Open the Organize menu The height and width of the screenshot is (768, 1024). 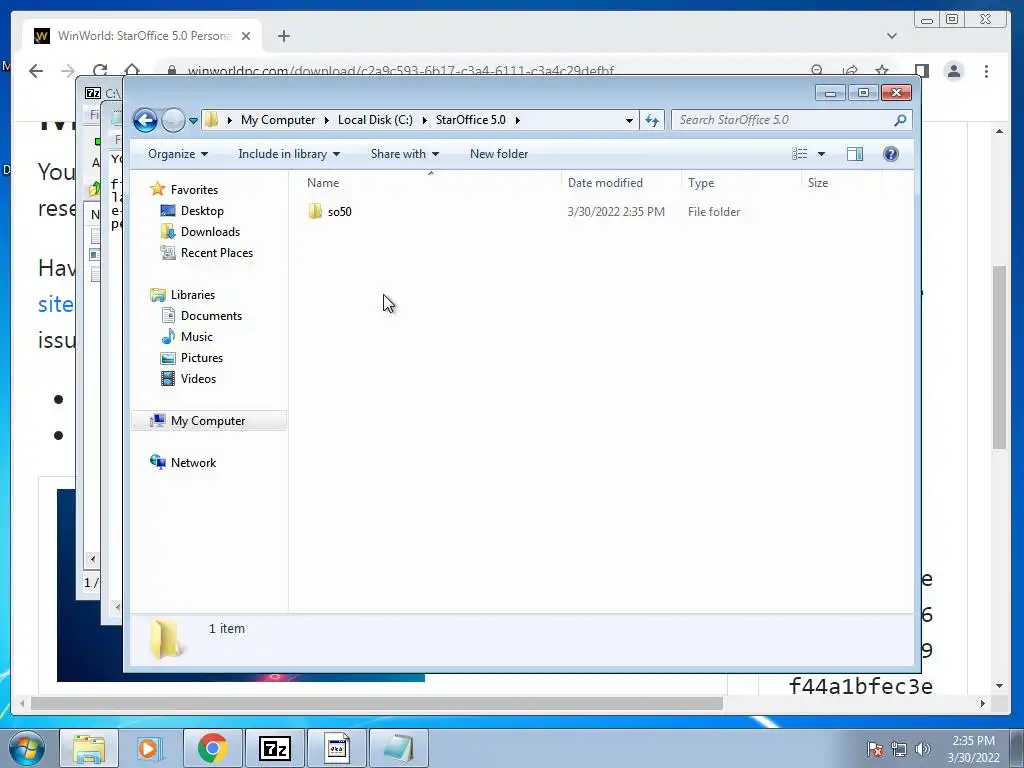point(178,154)
